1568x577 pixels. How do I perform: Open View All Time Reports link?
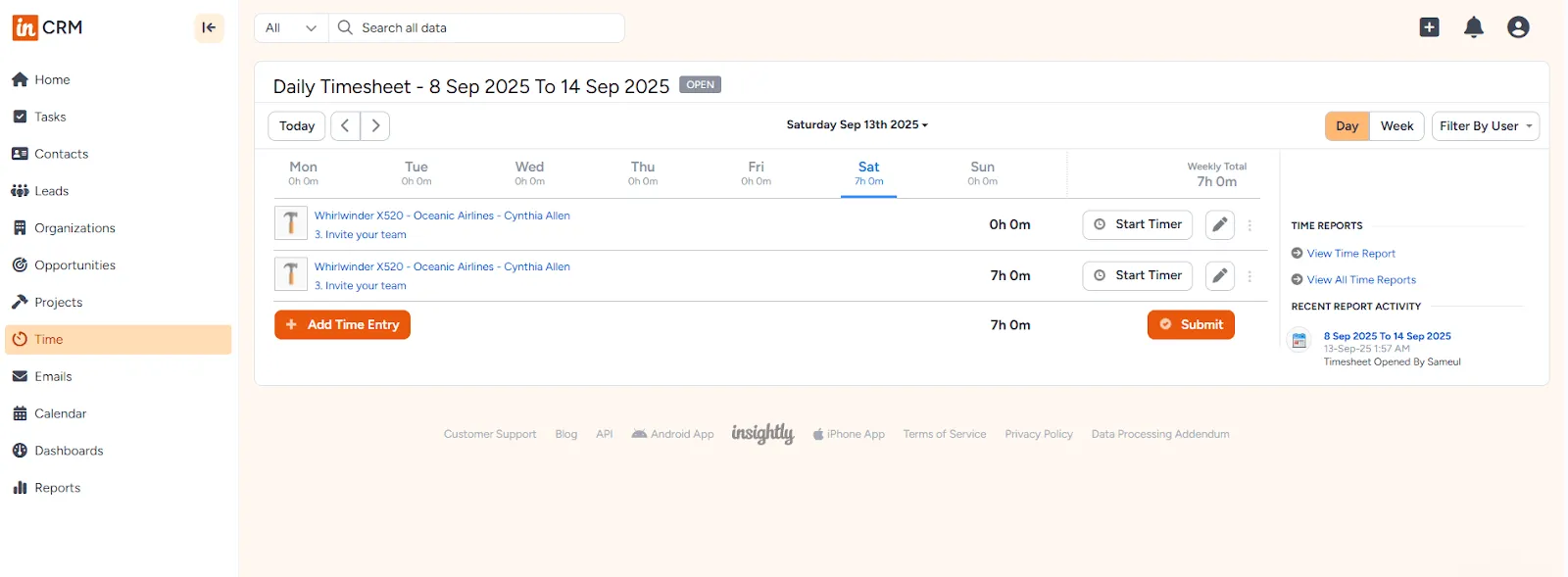1361,280
